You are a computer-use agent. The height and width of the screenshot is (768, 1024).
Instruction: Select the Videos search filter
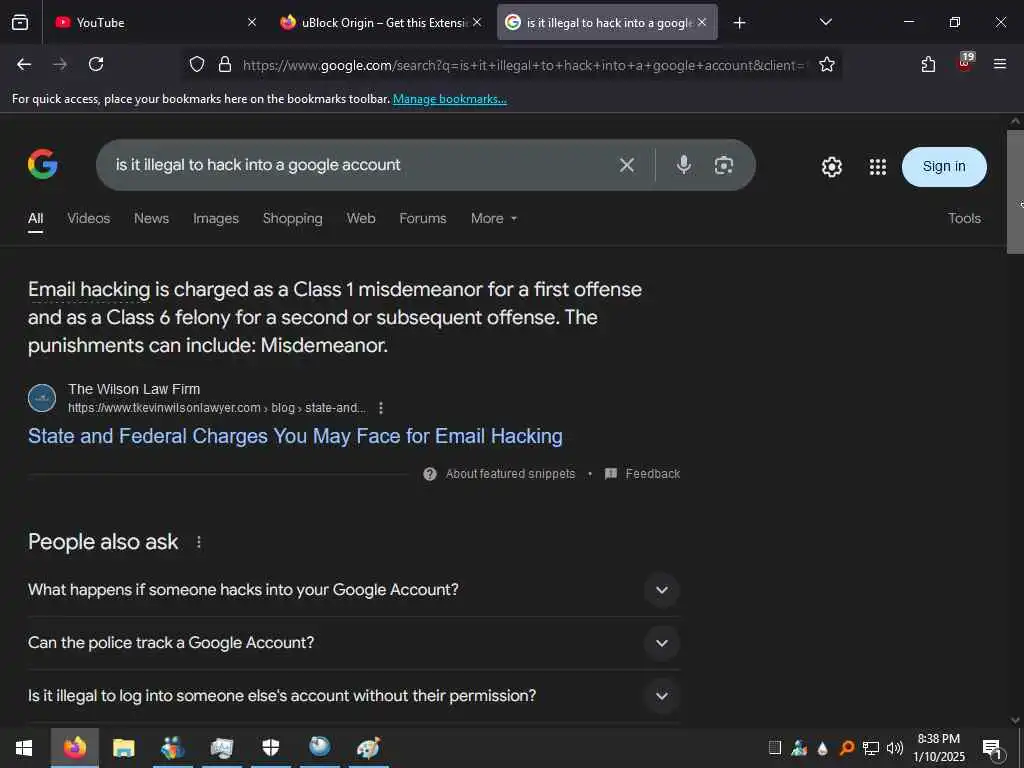(x=89, y=218)
